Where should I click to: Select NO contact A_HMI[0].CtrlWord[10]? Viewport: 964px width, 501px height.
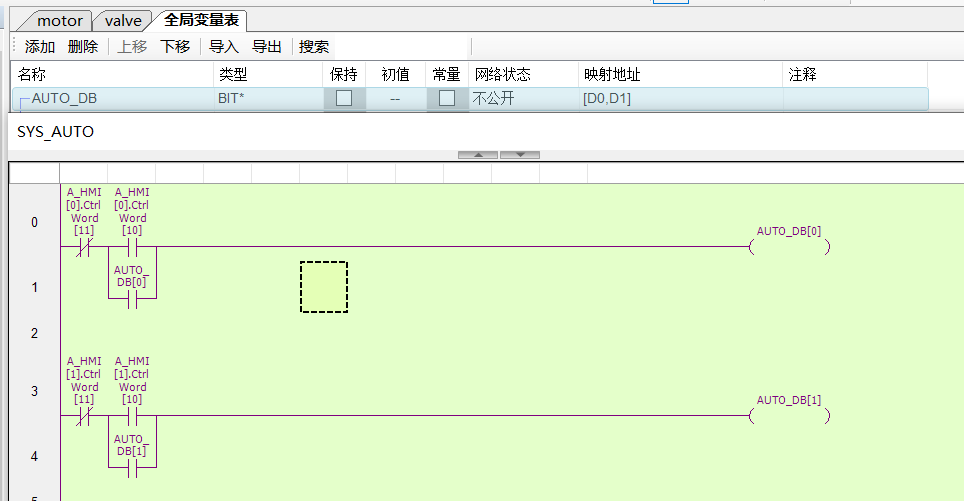[x=132, y=247]
